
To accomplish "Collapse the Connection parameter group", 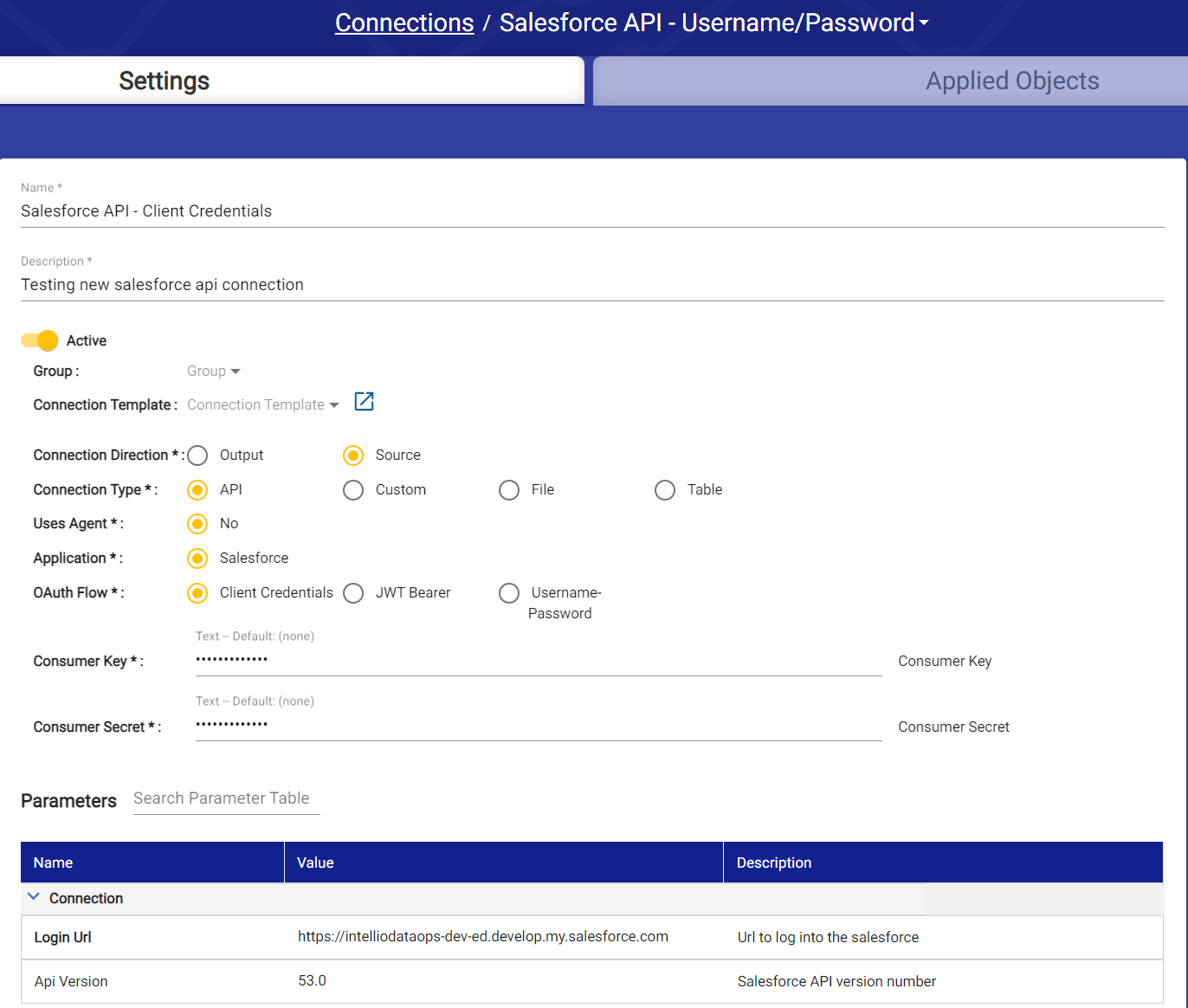I will (x=34, y=897).
